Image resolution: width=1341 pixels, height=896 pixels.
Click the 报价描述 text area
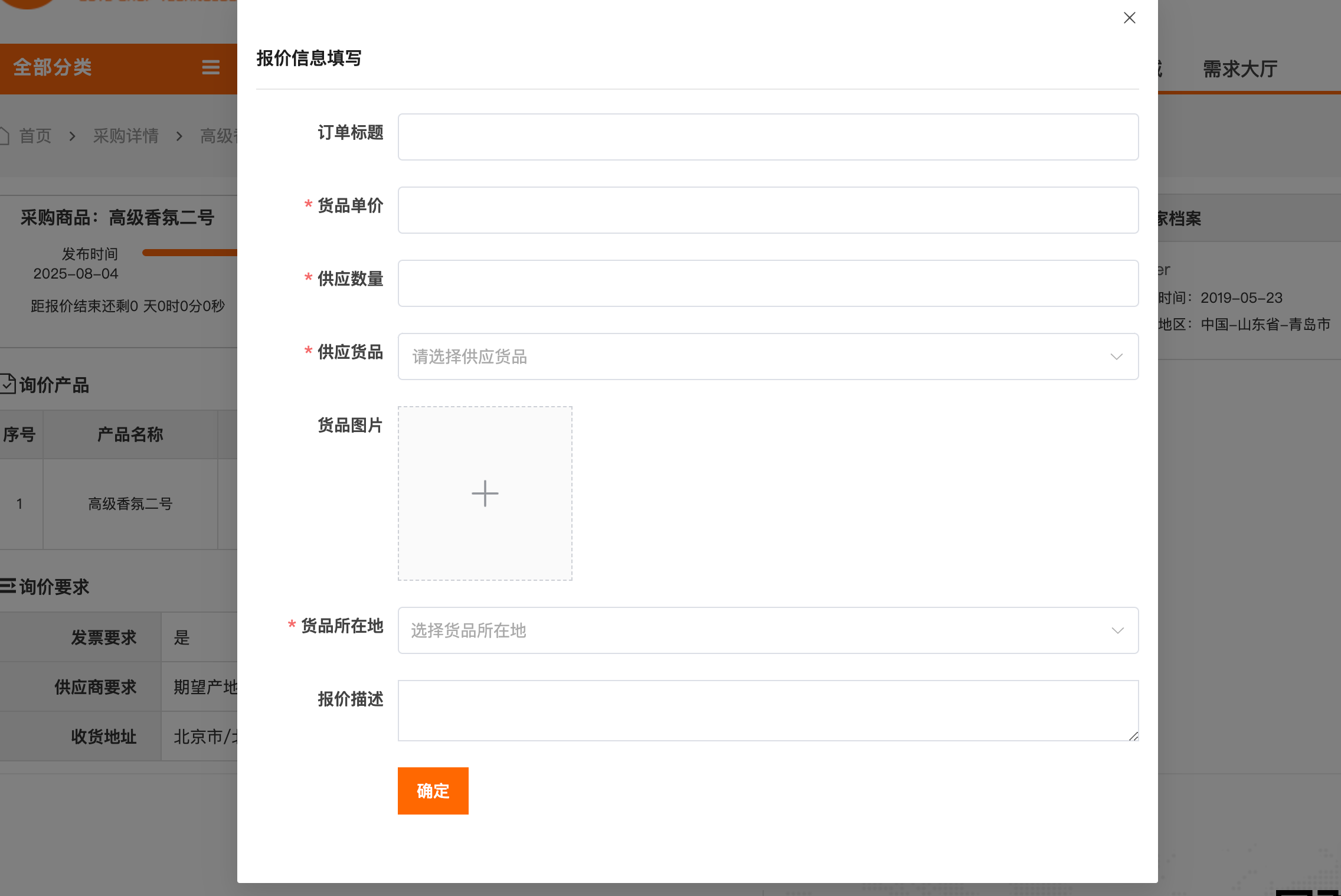coord(767,711)
